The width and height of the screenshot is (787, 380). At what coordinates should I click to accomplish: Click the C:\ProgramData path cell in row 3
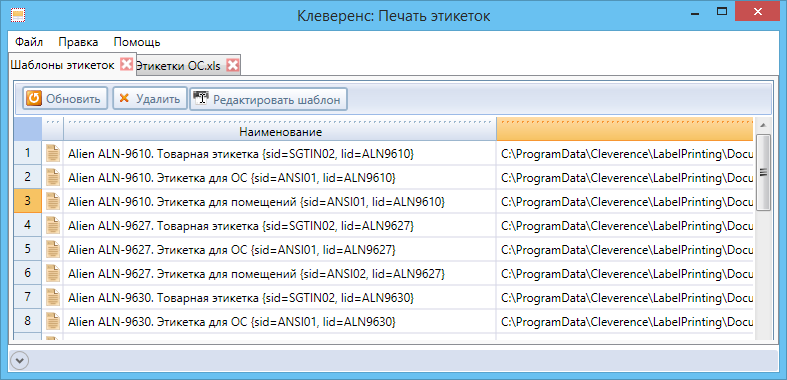[625, 201]
